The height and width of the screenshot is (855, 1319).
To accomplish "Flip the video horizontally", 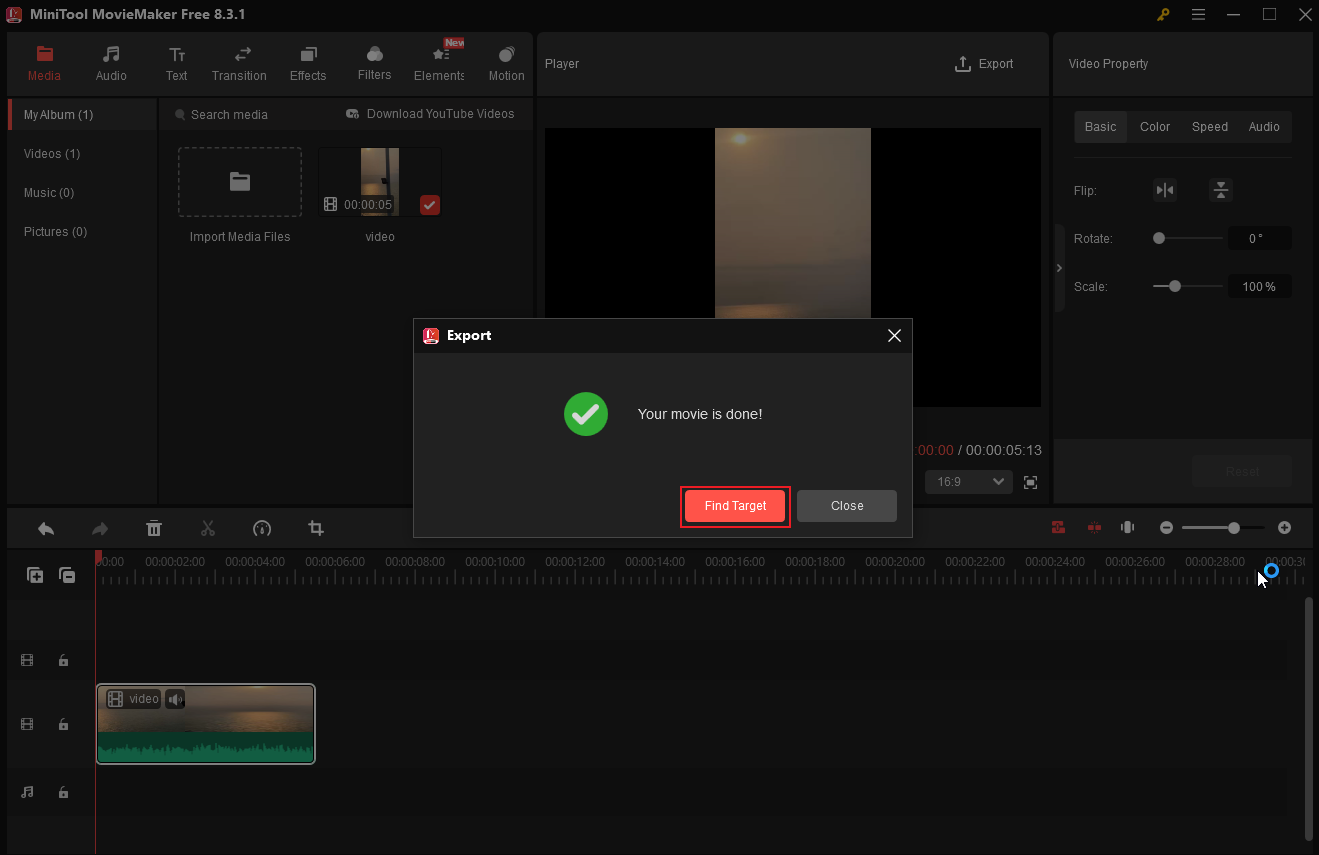I will [1164, 190].
